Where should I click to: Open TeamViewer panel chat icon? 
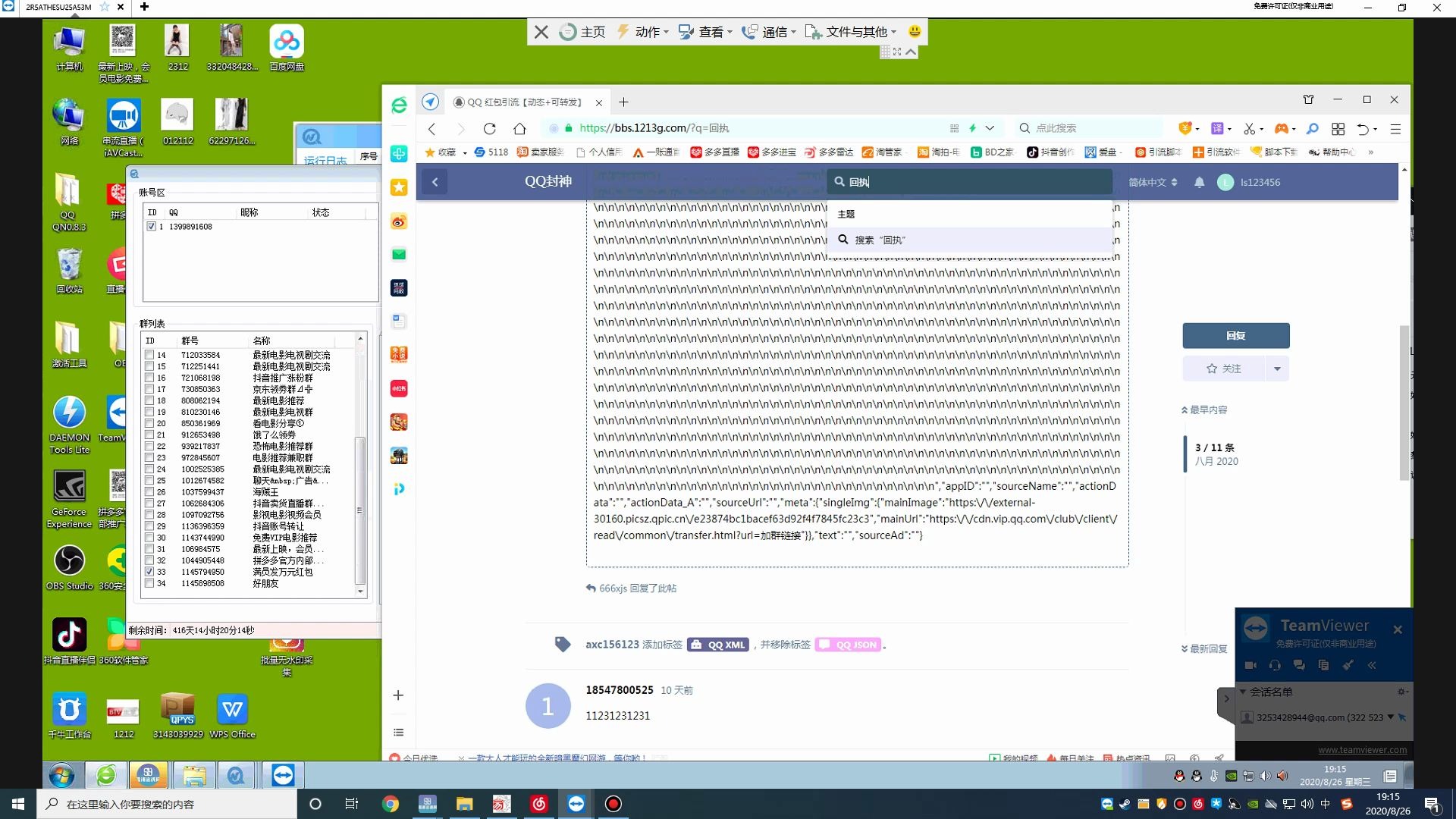(x=1299, y=665)
